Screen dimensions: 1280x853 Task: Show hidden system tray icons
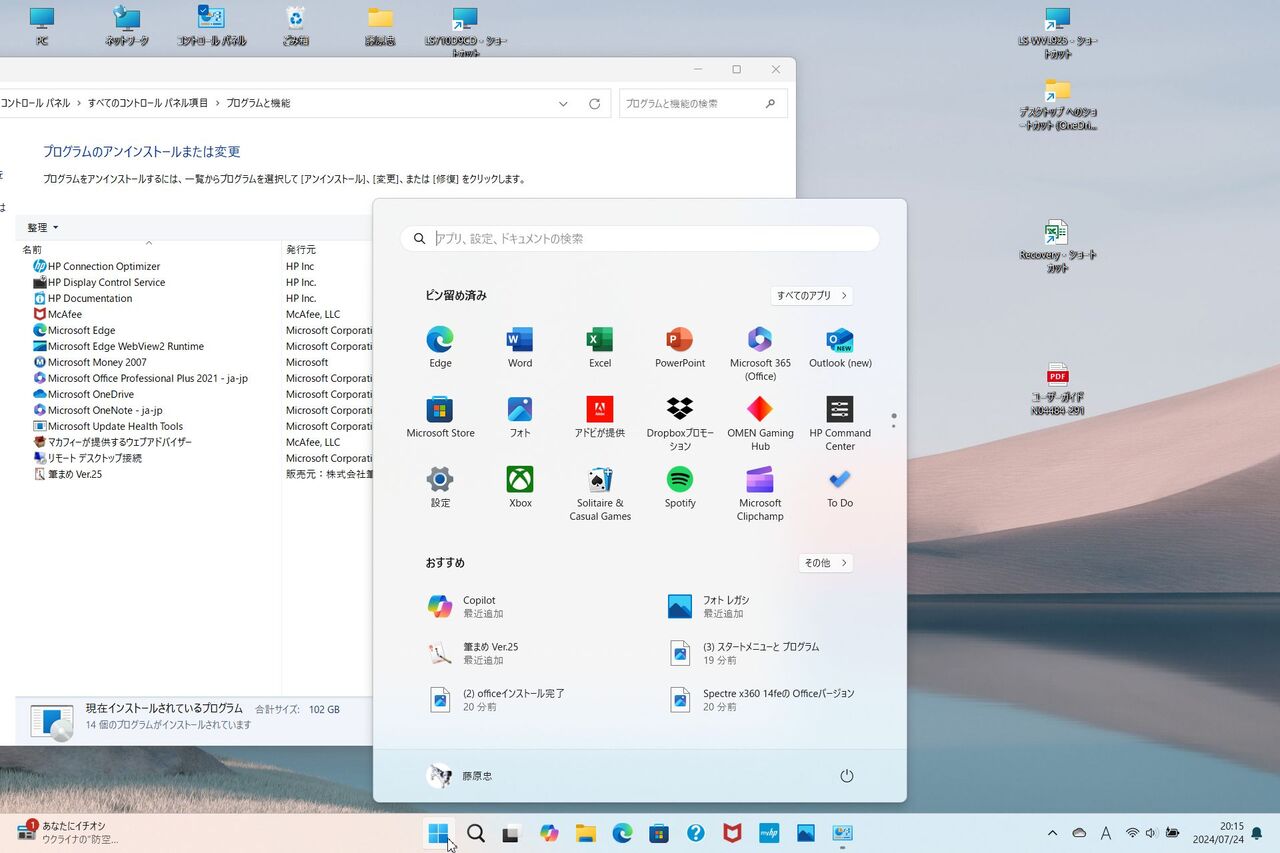click(1052, 833)
